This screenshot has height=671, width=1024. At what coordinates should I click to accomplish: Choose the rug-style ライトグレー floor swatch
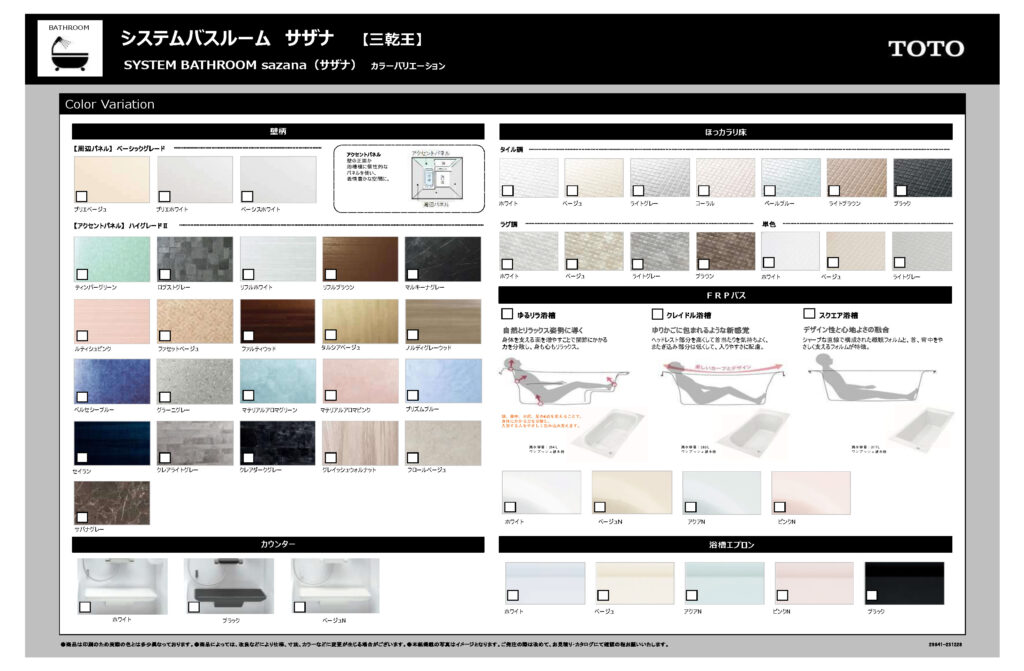pos(660,251)
